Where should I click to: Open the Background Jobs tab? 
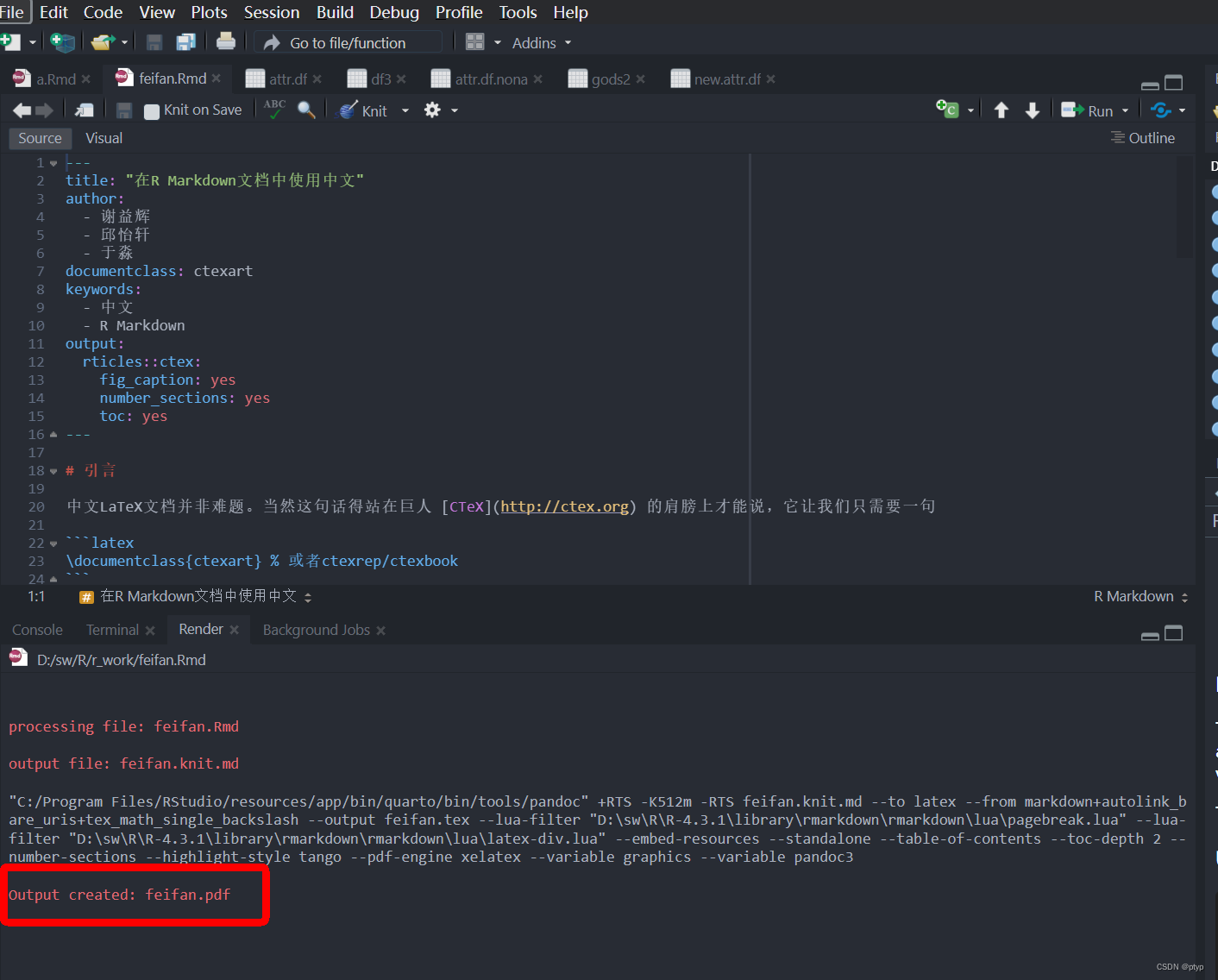(316, 630)
